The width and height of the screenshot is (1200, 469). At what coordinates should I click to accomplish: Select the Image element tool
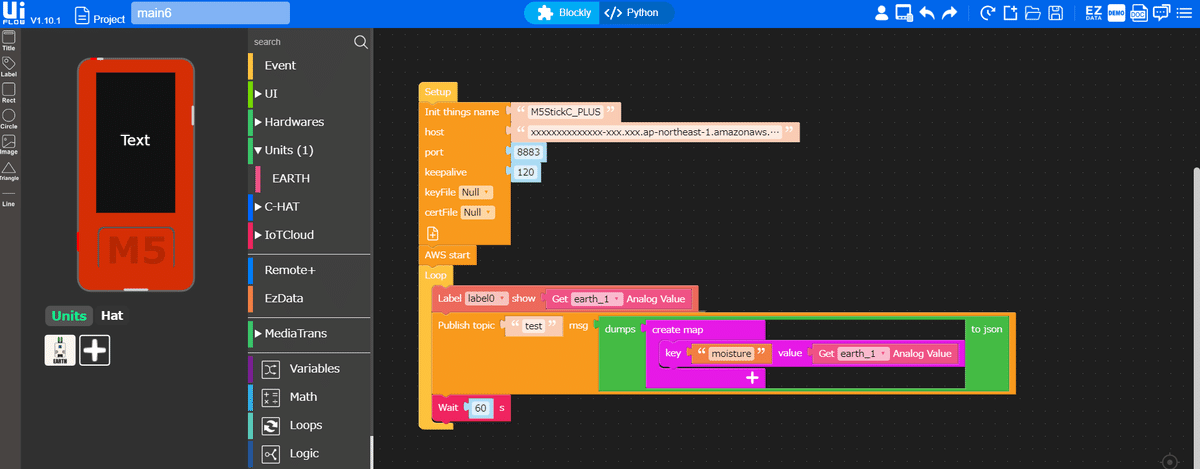point(8,145)
